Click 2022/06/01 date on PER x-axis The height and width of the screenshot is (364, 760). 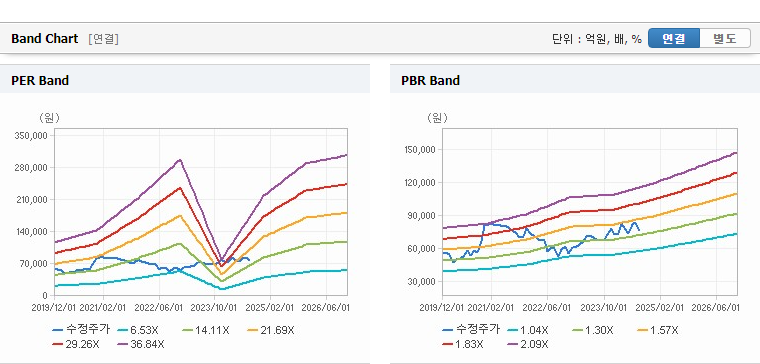pos(159,308)
